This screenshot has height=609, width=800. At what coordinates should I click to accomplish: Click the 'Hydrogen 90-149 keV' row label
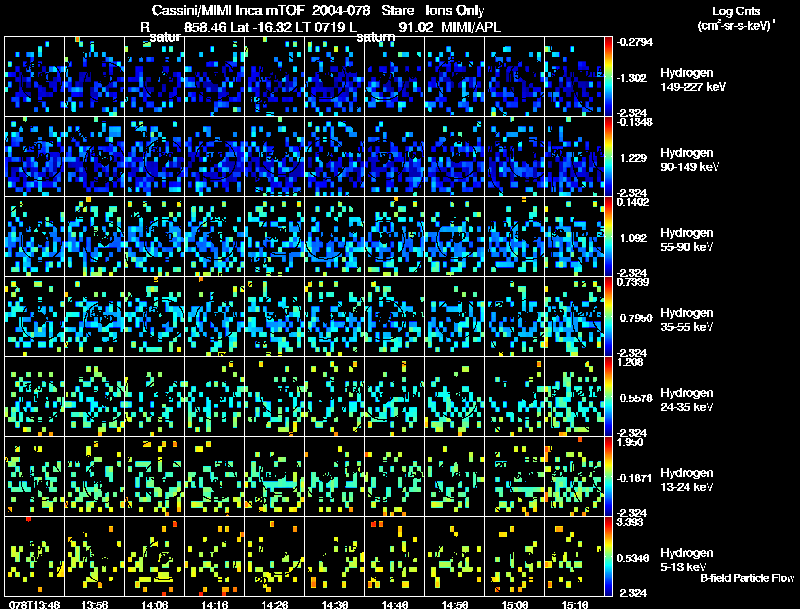(x=689, y=160)
